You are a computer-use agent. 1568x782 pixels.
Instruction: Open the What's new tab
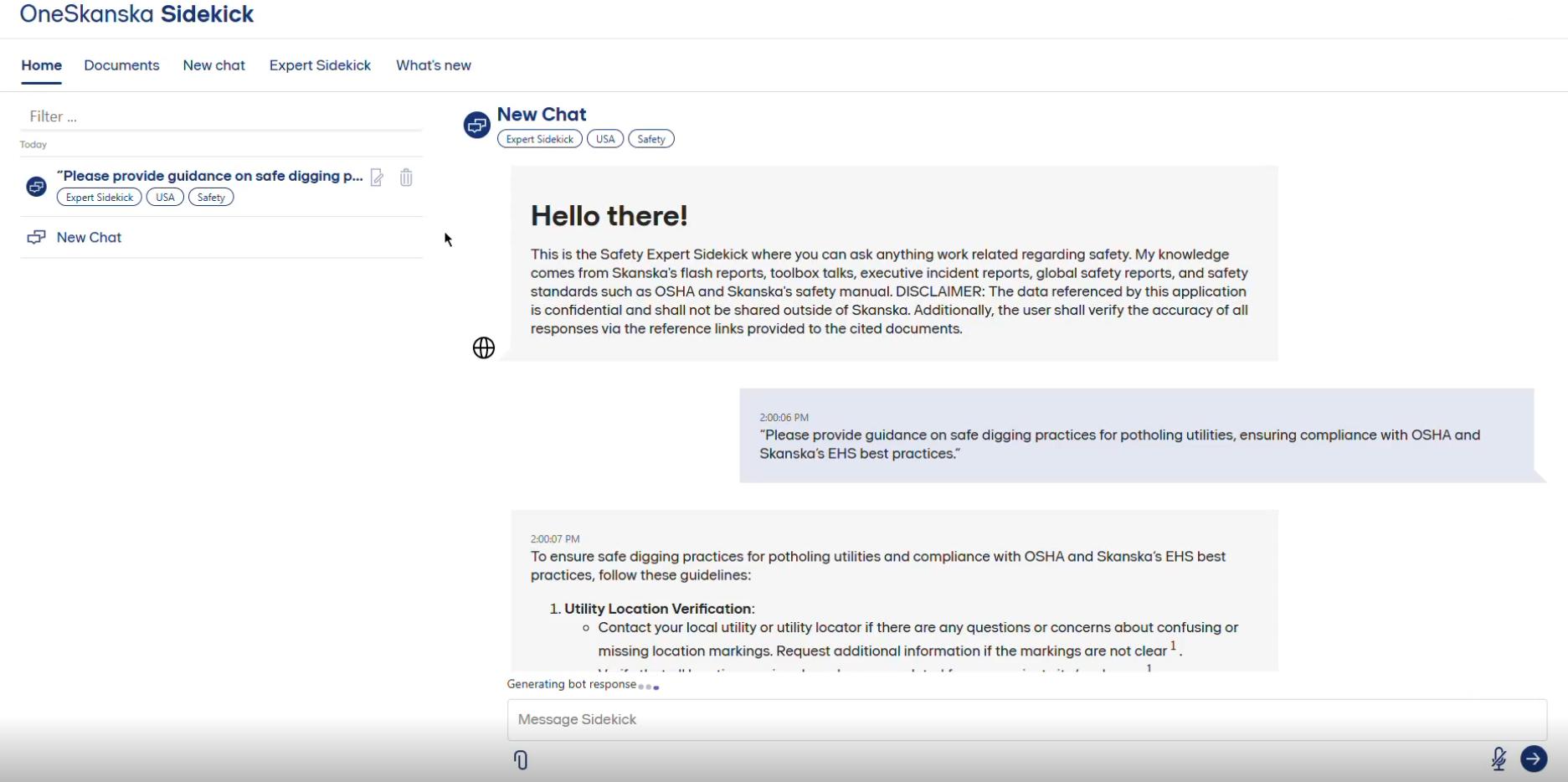pos(433,65)
